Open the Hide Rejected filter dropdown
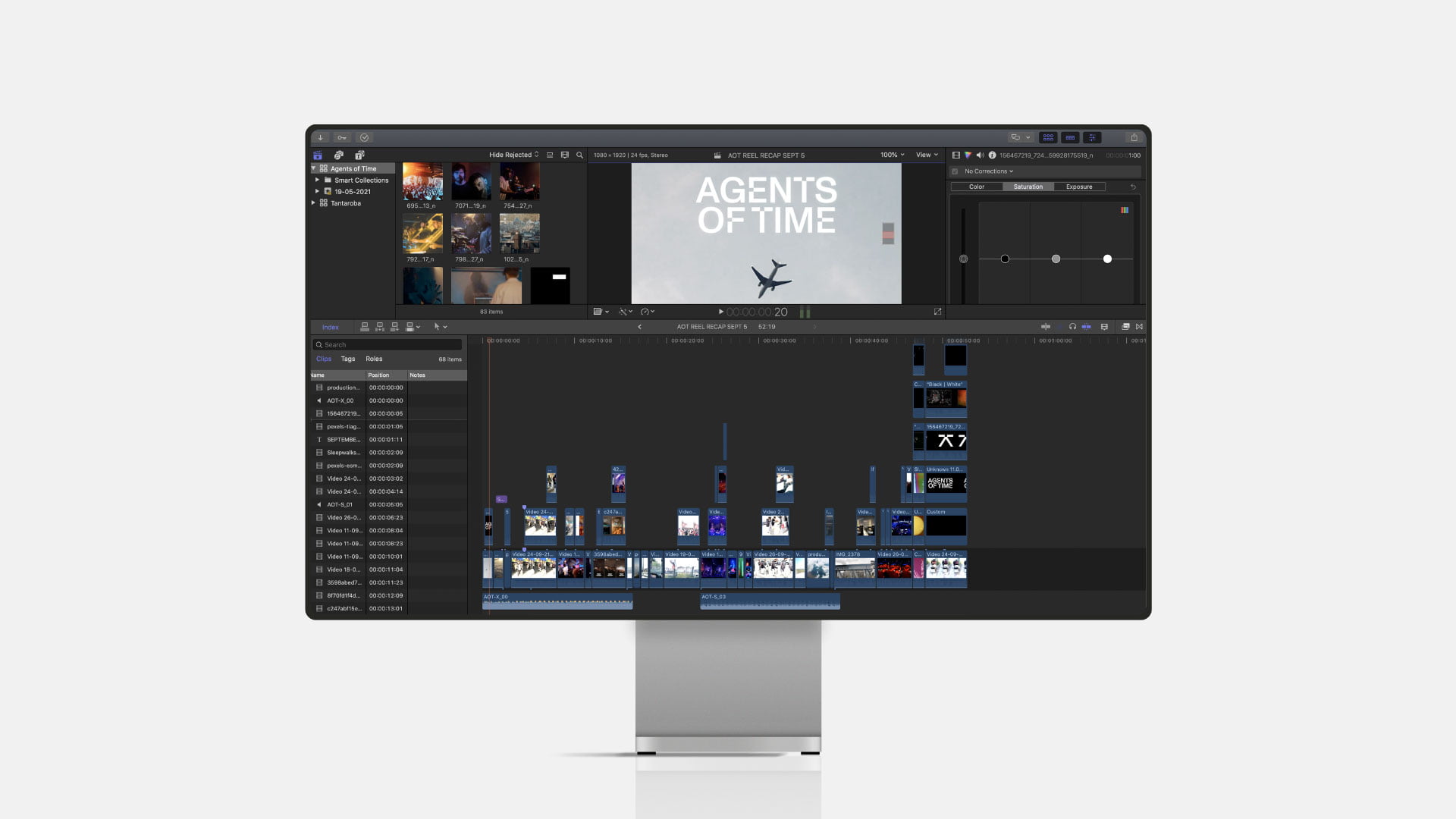This screenshot has height=819, width=1456. coord(513,155)
